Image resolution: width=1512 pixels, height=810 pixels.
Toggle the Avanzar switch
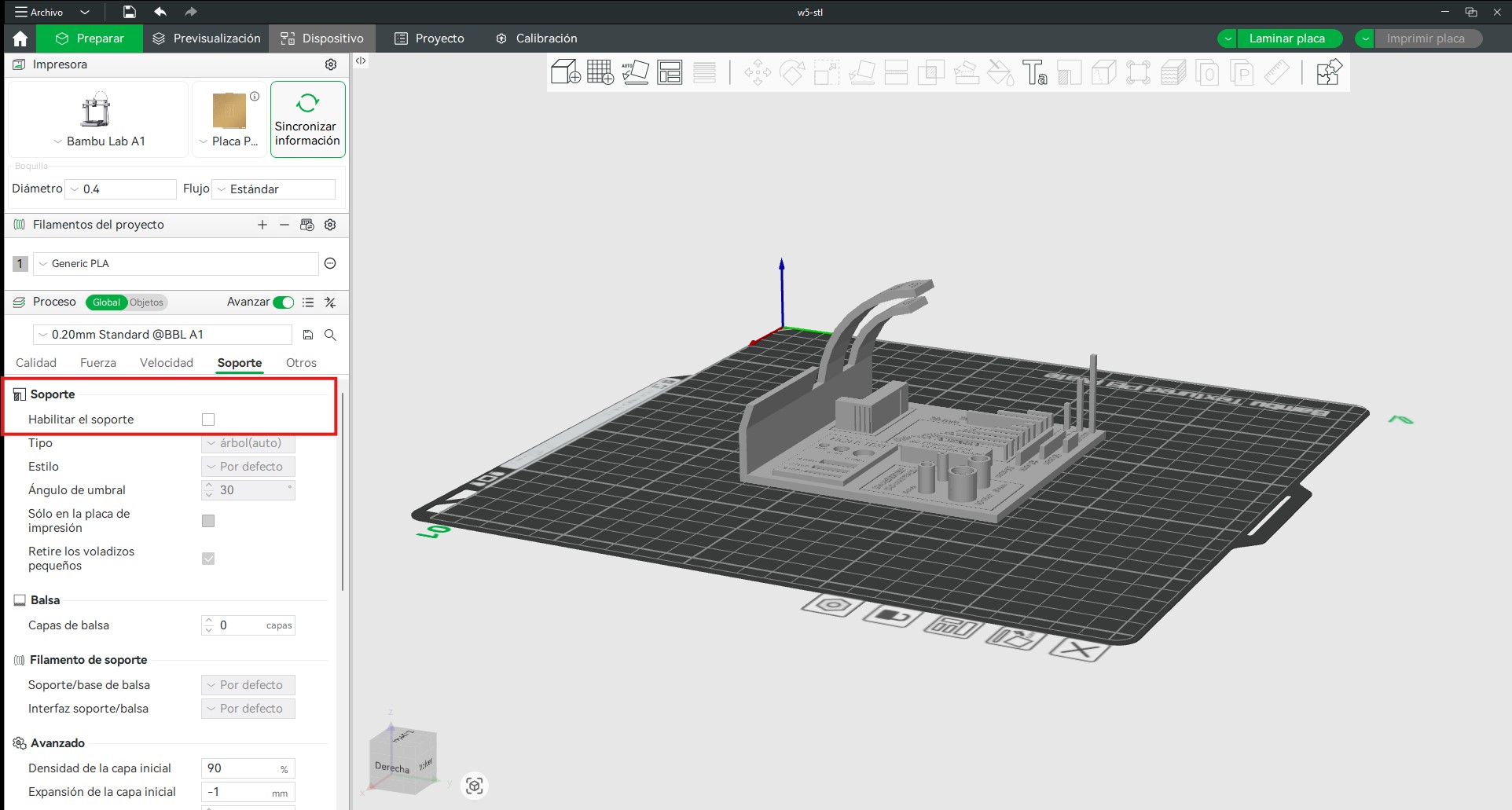pos(284,302)
